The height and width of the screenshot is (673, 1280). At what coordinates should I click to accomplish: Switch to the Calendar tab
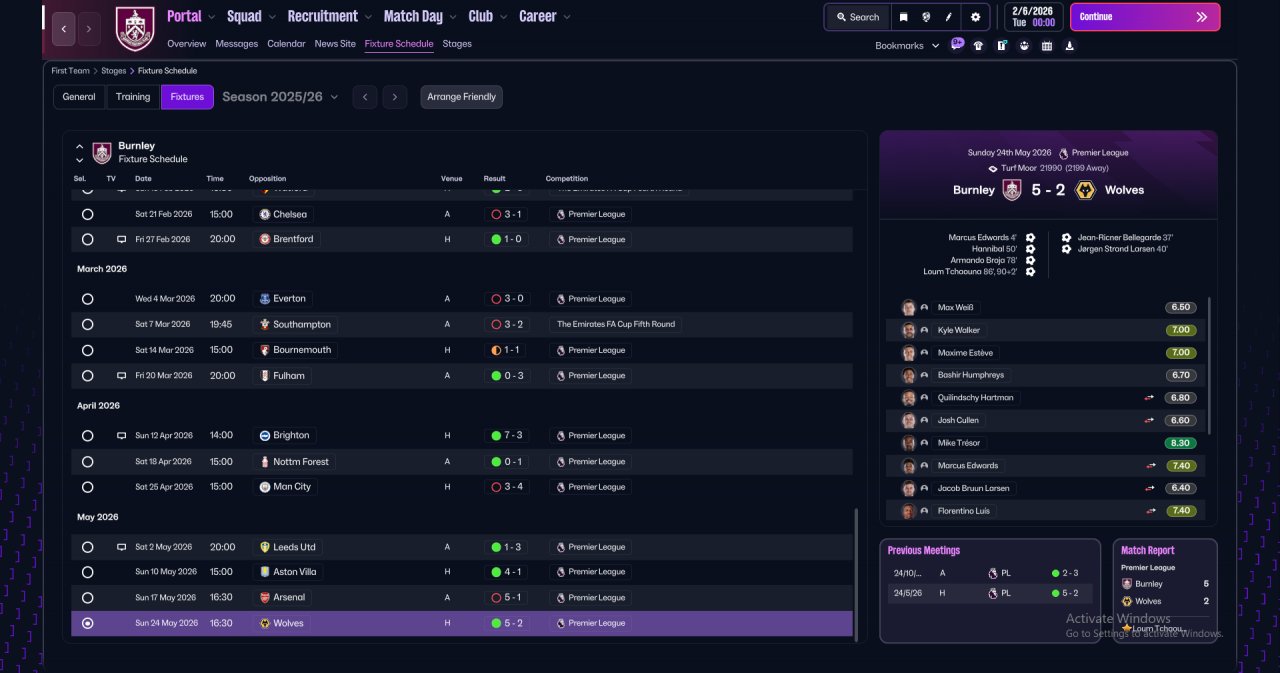(286, 44)
